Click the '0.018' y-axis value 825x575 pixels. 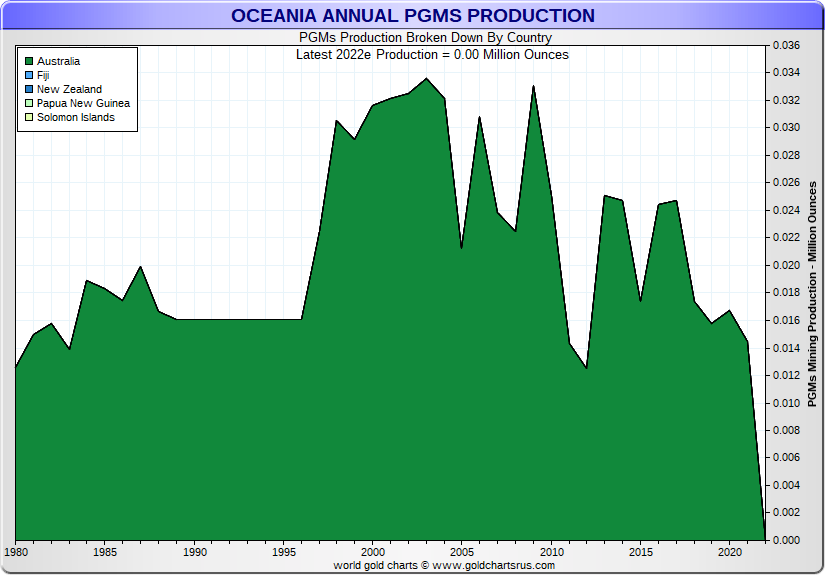(786, 292)
